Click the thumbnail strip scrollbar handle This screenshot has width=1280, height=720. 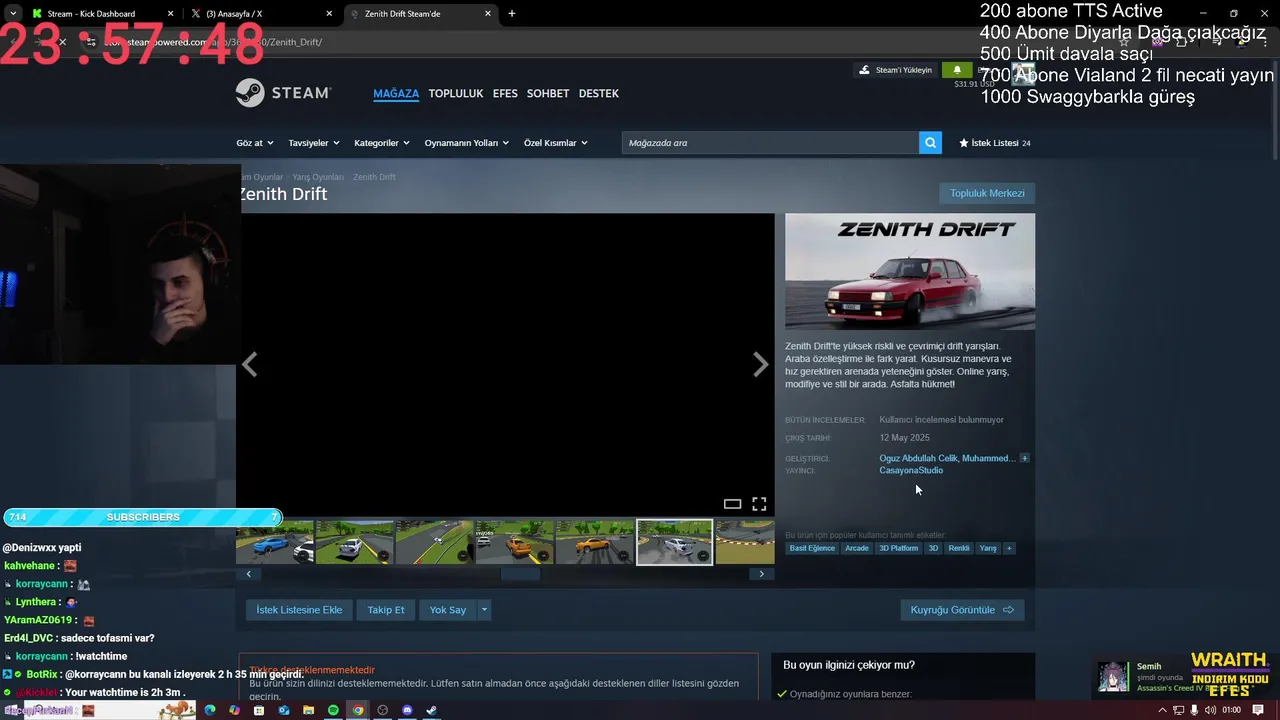tap(520, 574)
